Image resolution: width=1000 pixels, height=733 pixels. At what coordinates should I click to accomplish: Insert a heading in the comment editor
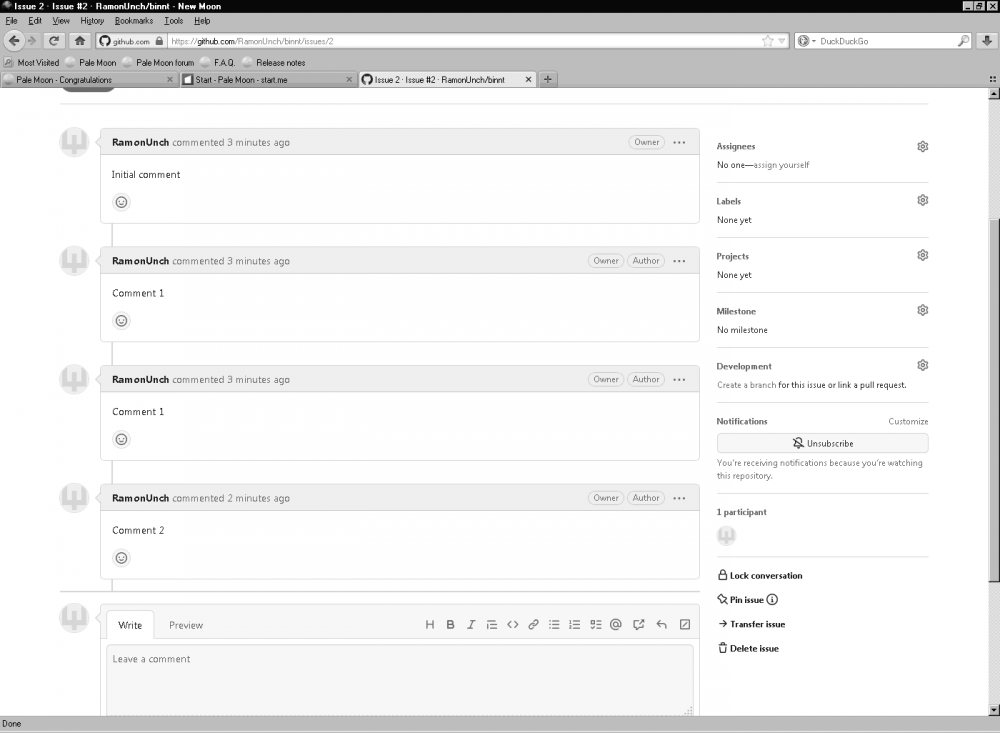tap(430, 625)
